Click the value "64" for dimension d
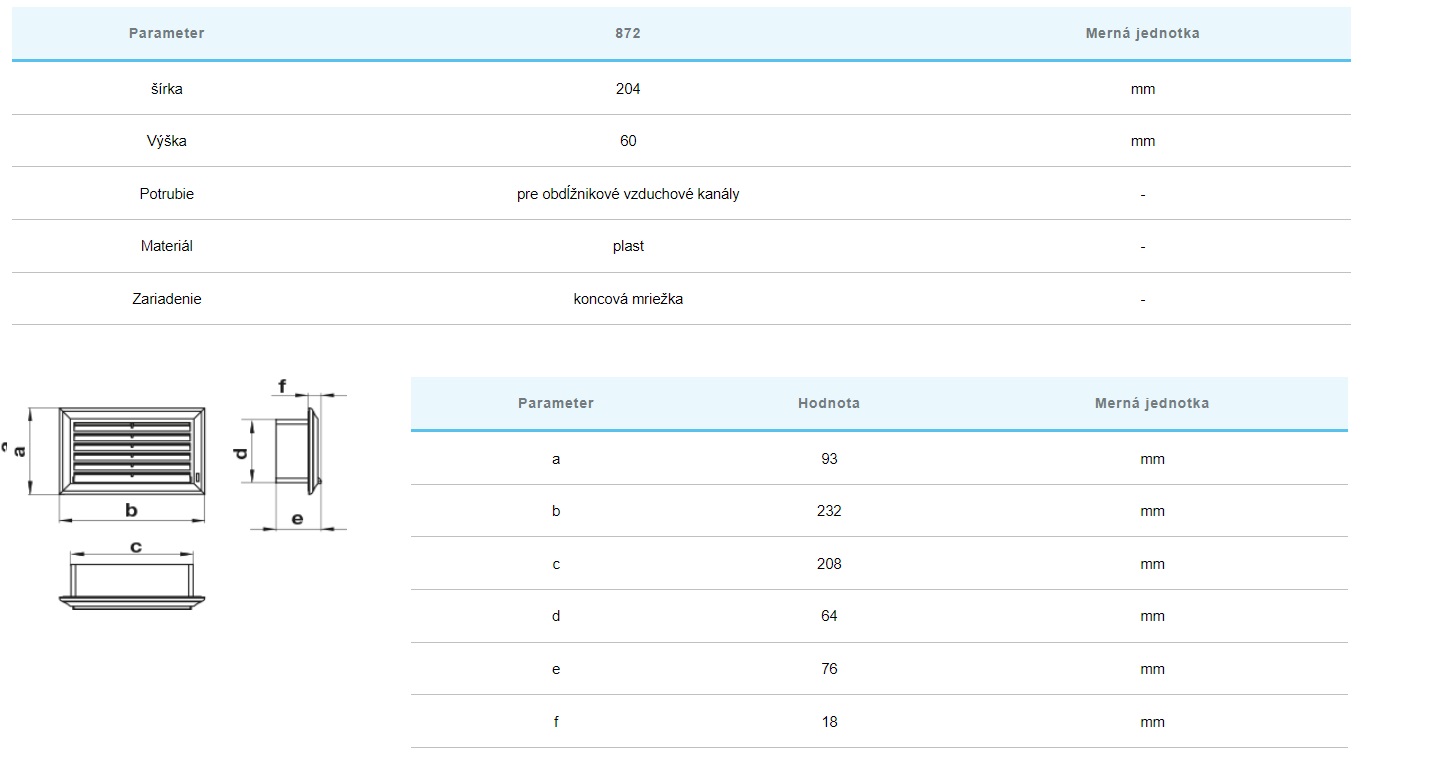Image resolution: width=1437 pixels, height=758 pixels. coord(828,616)
